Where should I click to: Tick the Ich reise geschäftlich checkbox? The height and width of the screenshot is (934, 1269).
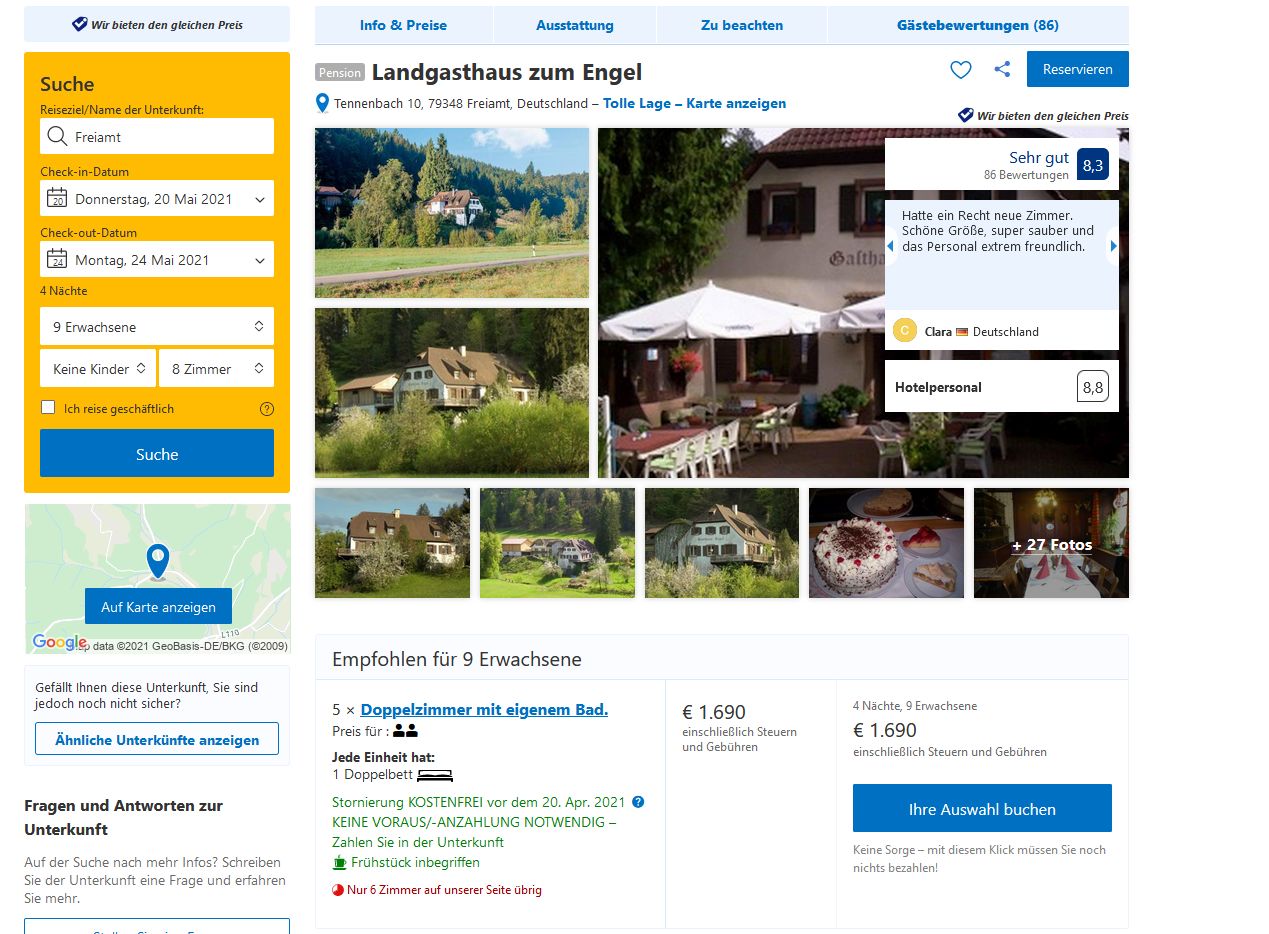coord(48,408)
